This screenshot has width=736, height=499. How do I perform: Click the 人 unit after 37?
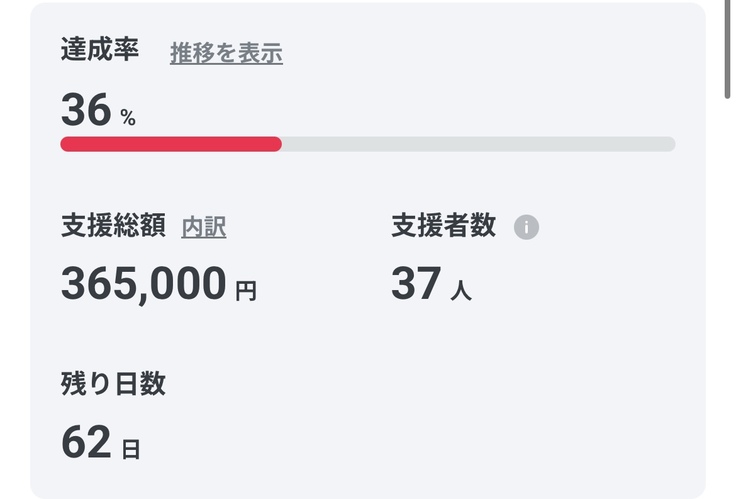tap(461, 291)
